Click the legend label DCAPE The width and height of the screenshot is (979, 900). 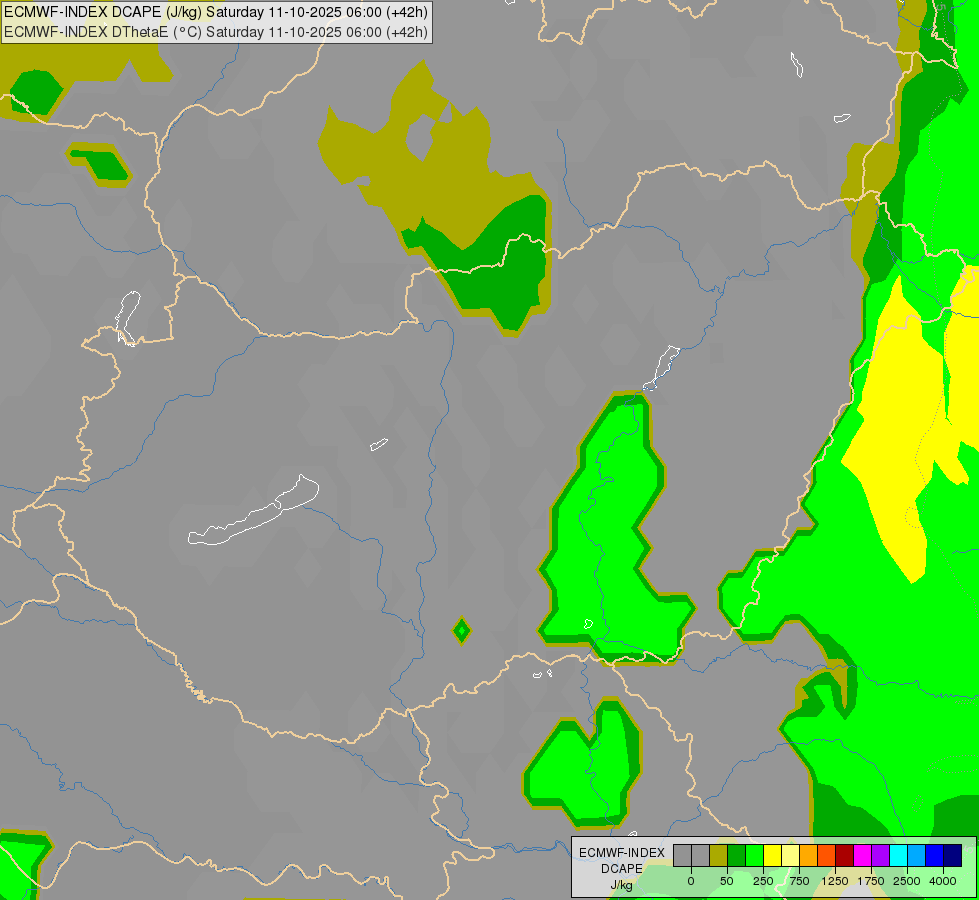tap(622, 869)
